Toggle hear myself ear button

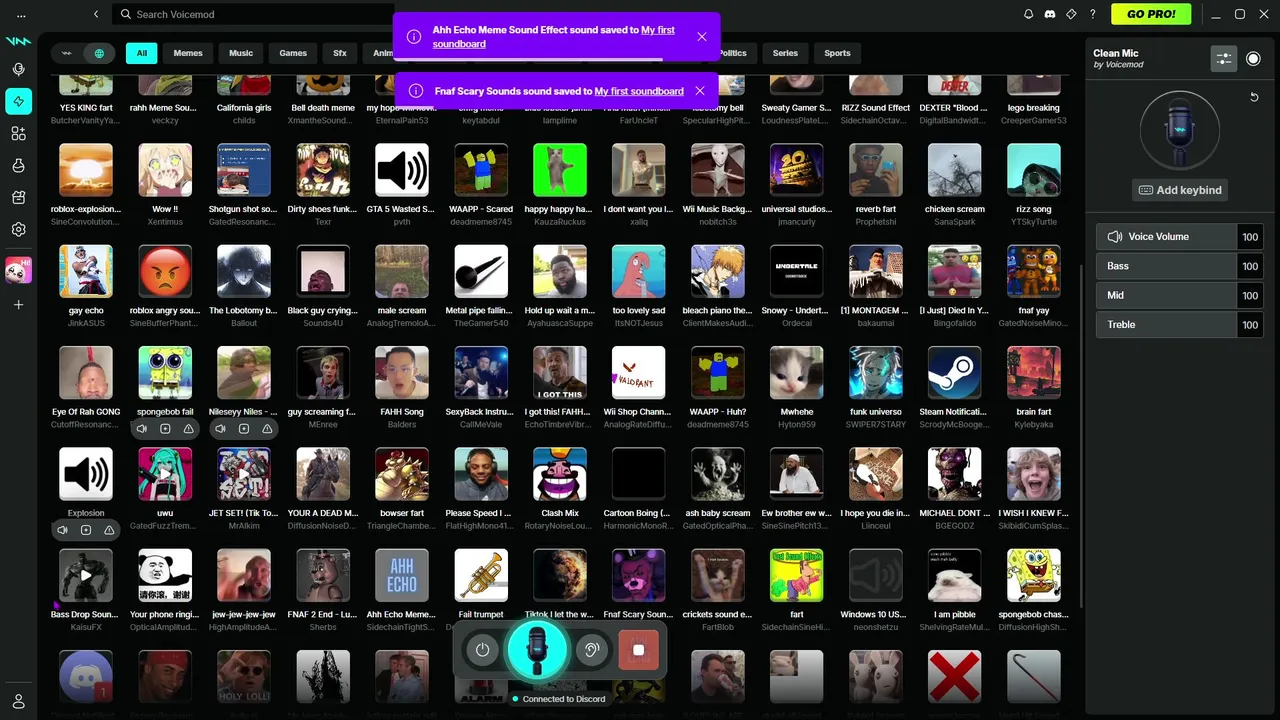click(x=592, y=650)
